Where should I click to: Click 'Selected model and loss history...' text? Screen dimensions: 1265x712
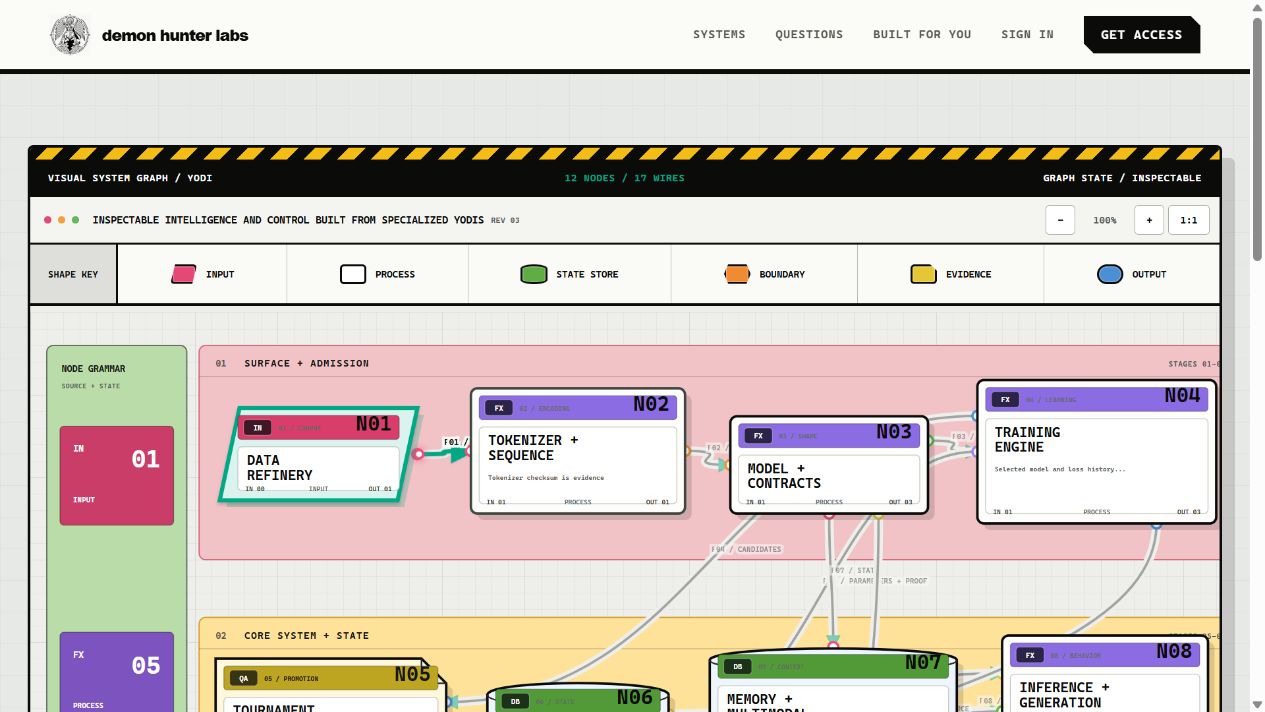point(1059,469)
